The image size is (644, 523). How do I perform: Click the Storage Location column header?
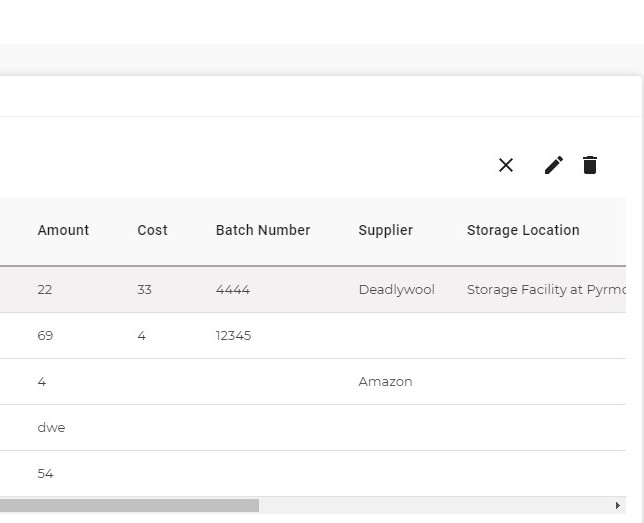(x=523, y=230)
